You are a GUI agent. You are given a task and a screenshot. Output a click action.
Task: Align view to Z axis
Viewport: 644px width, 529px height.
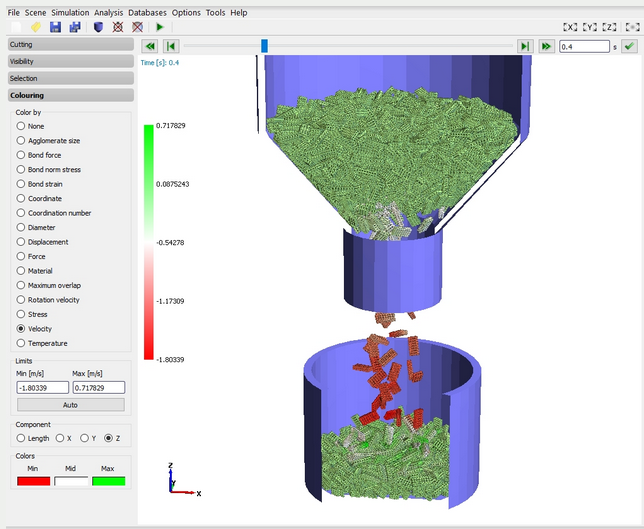pos(609,27)
